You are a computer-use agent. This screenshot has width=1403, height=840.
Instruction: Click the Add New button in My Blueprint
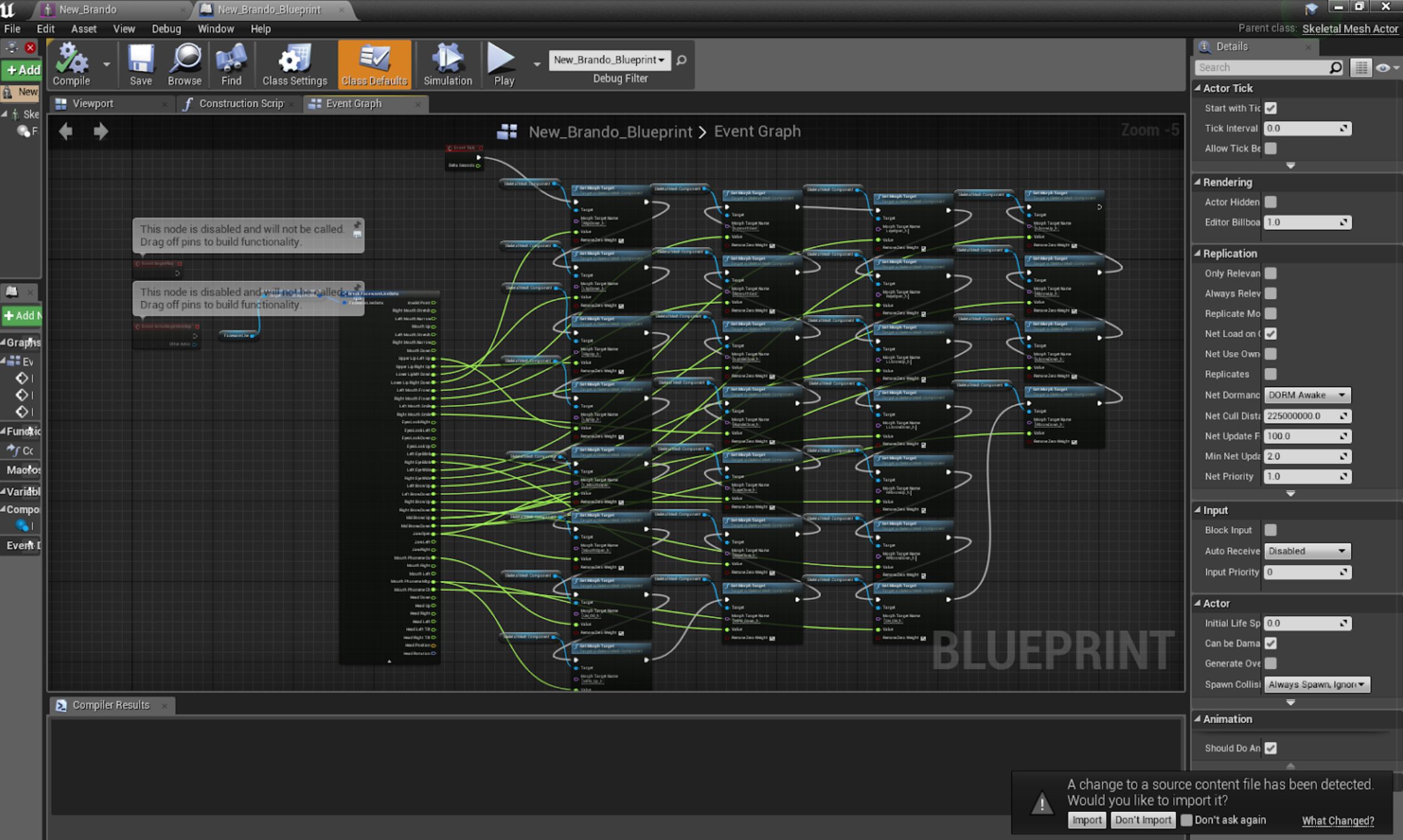point(22,315)
